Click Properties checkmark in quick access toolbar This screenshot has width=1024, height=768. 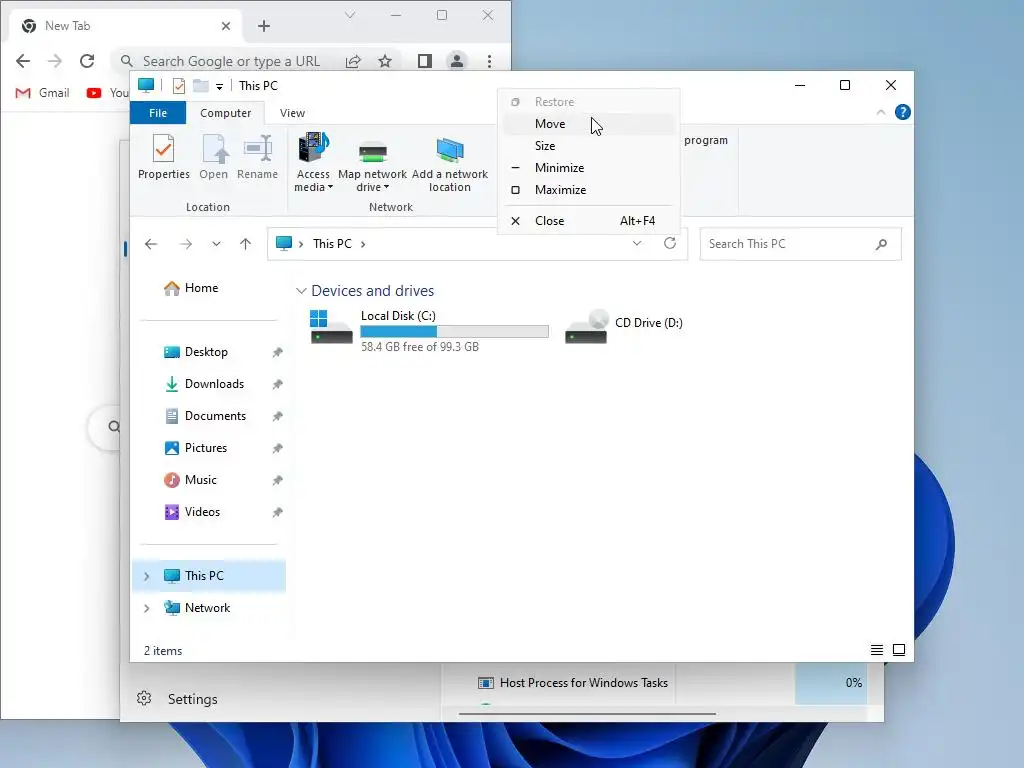pos(178,86)
